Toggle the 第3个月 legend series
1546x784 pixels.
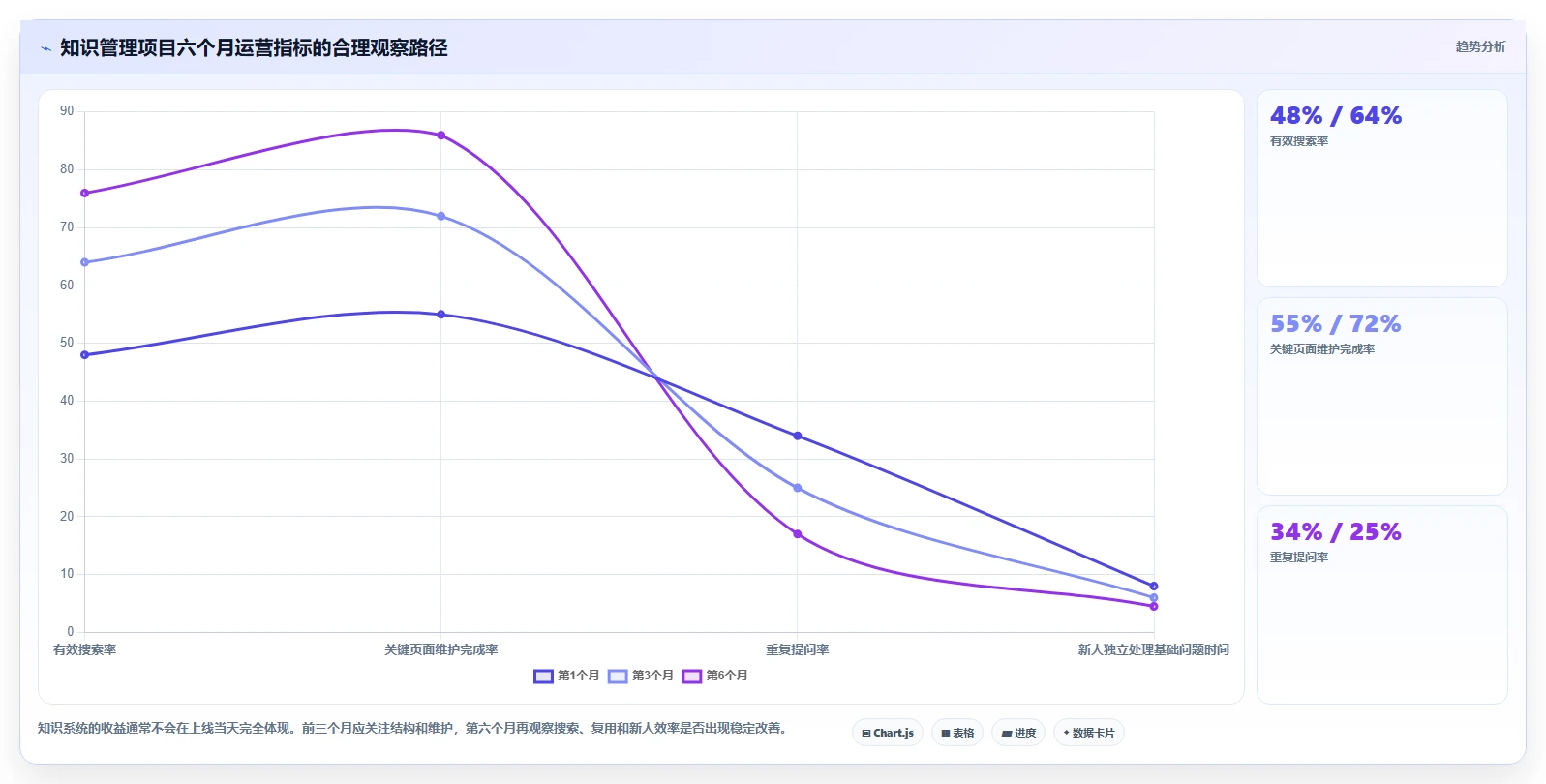[641, 676]
